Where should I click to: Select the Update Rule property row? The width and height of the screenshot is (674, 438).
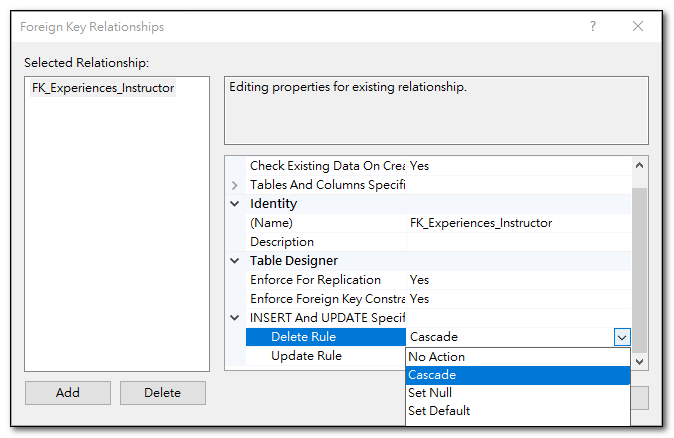point(326,356)
